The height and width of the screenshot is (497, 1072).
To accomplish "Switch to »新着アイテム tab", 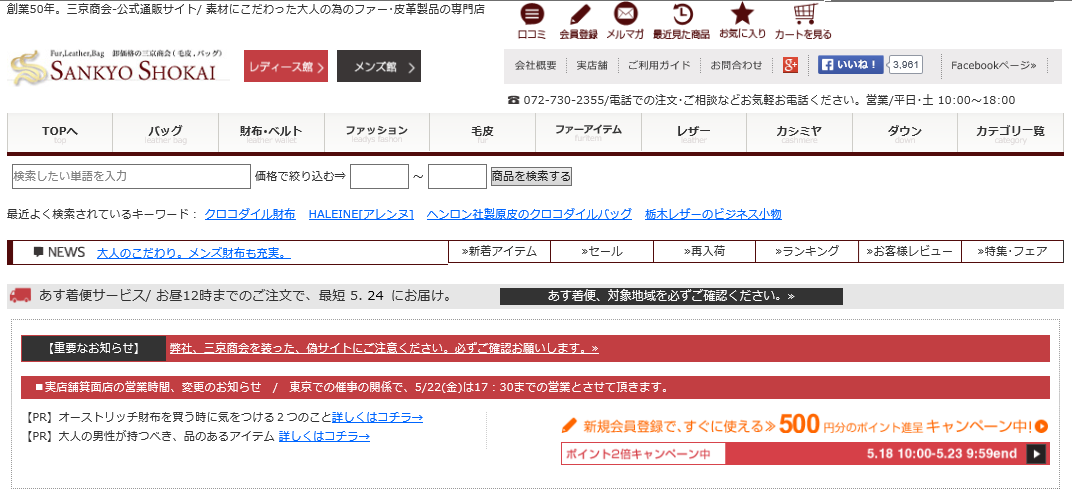I will [x=499, y=252].
